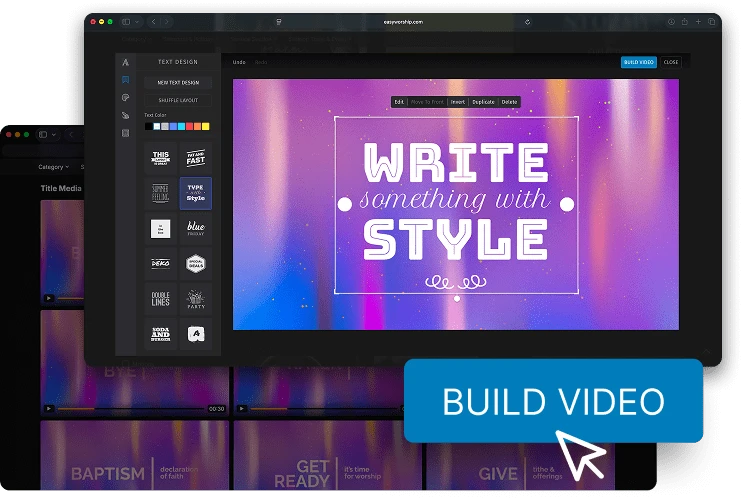Screen dimensions: 743x501
Task: Show Safari tab overview icon
Action: tap(711, 22)
